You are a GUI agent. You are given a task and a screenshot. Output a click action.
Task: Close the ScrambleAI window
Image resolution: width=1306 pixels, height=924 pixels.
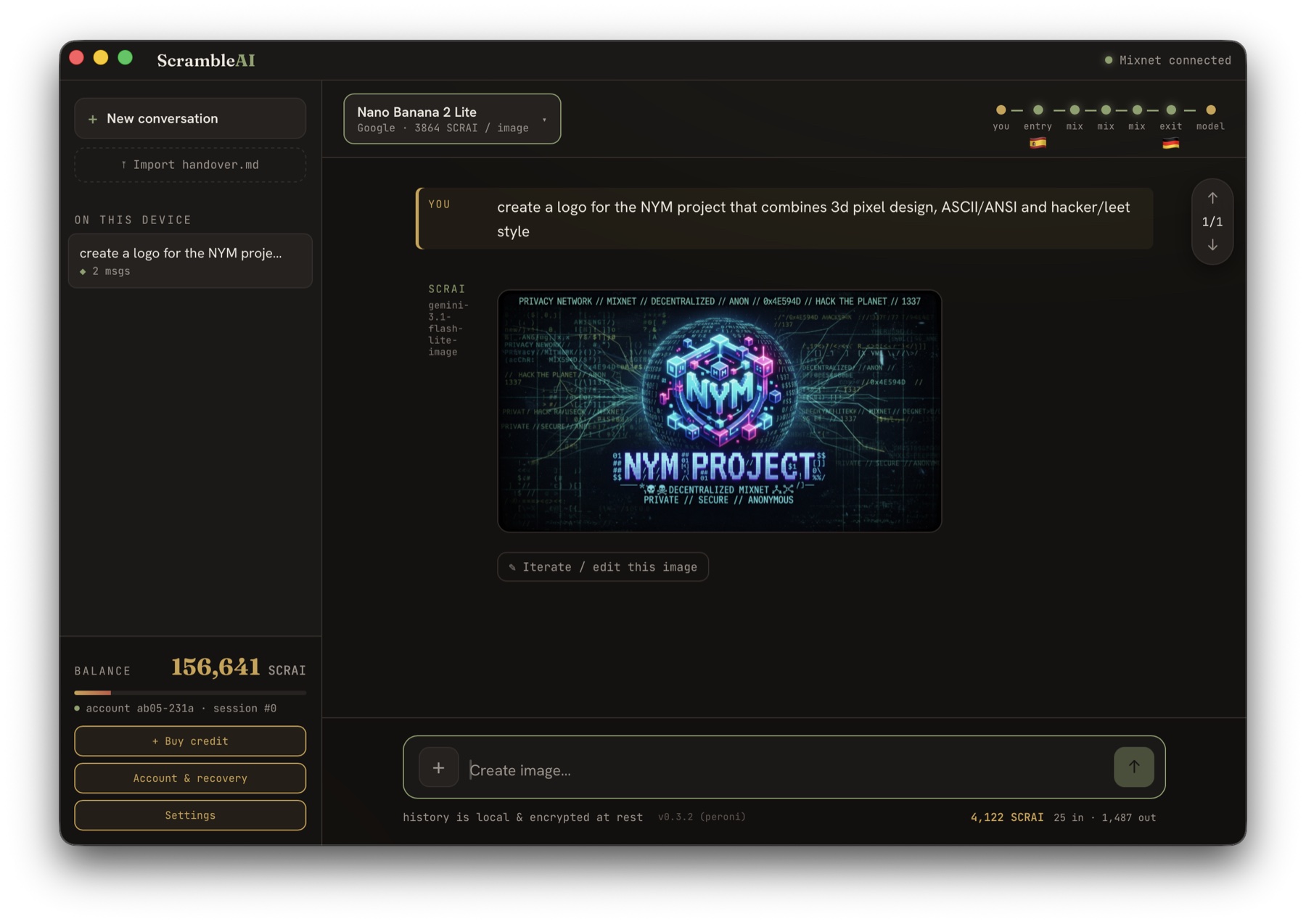pos(76,58)
